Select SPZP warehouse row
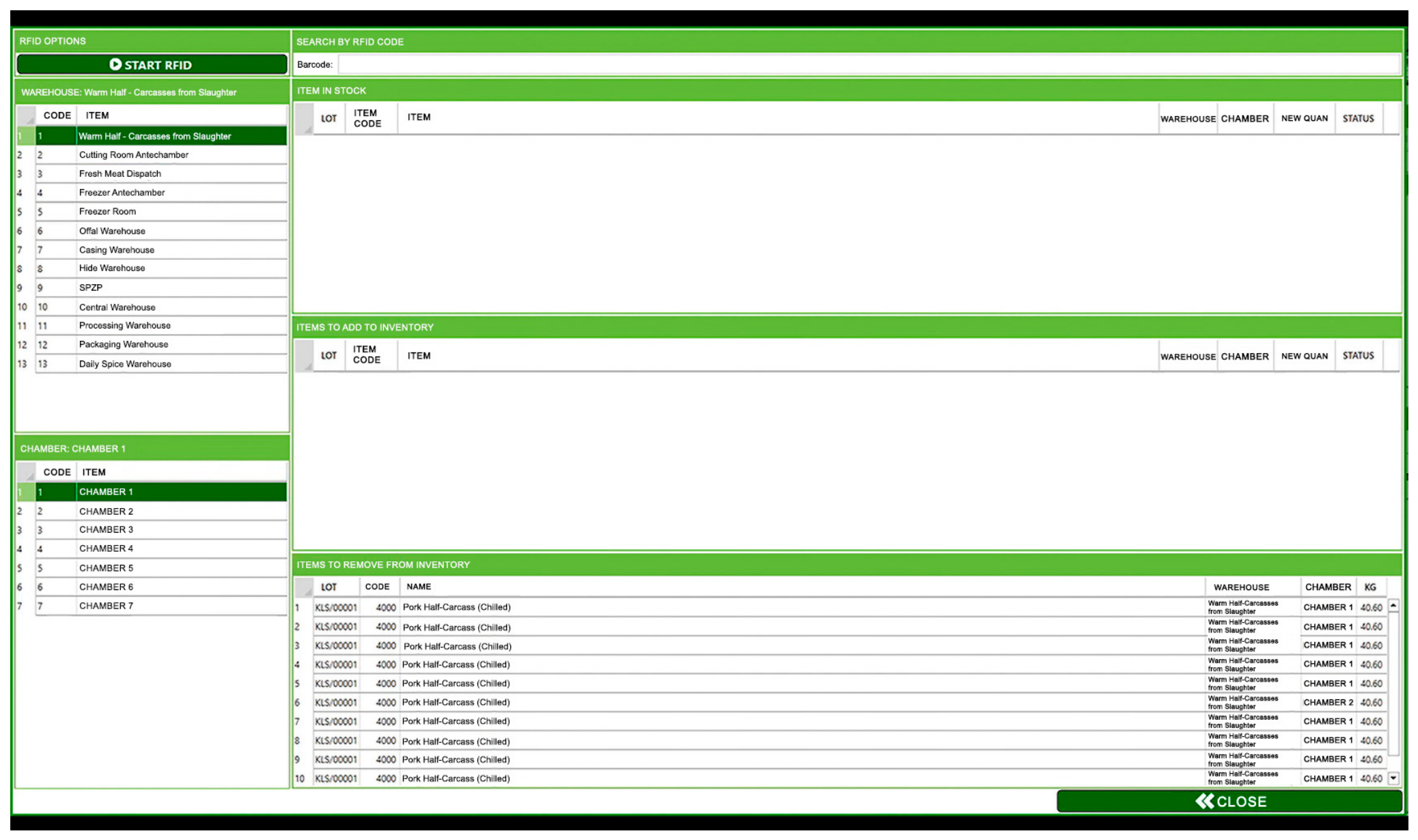The width and height of the screenshot is (1418, 840). tap(152, 288)
